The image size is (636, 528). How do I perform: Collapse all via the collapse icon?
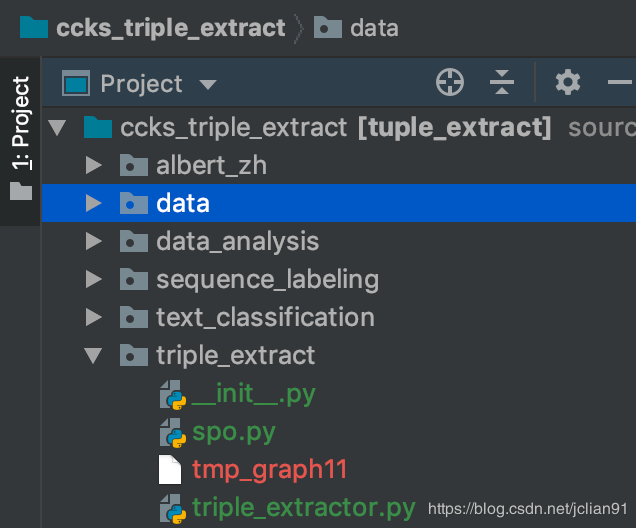click(502, 82)
